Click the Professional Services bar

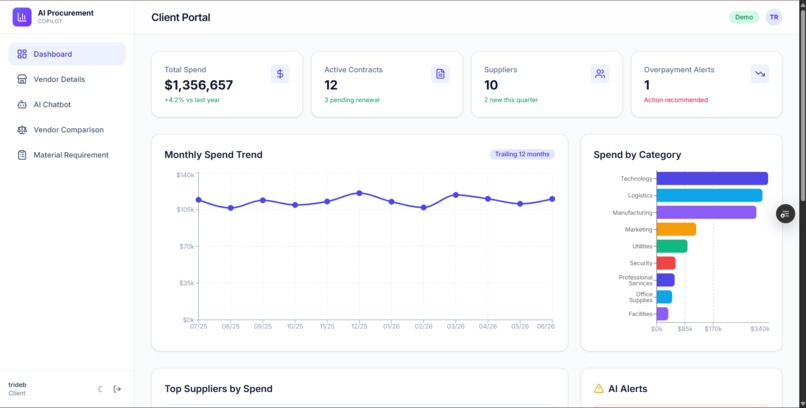tap(665, 280)
